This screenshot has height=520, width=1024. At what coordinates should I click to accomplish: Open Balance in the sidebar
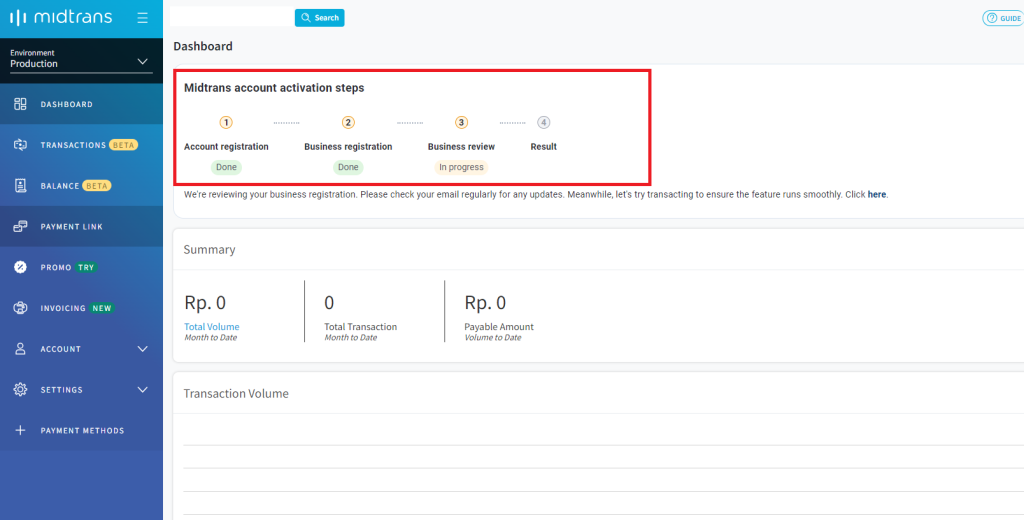click(x=81, y=186)
